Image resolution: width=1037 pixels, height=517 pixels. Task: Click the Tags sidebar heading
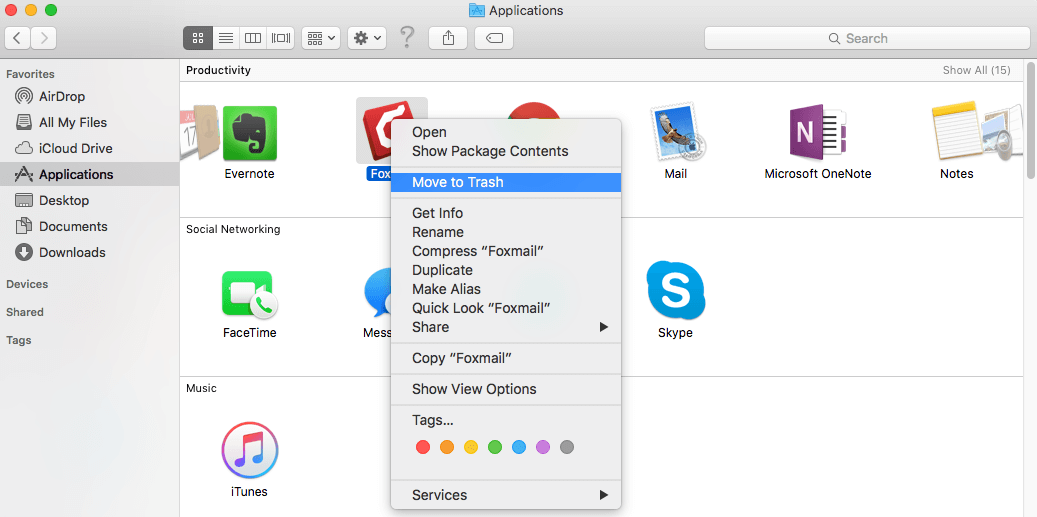[x=19, y=340]
